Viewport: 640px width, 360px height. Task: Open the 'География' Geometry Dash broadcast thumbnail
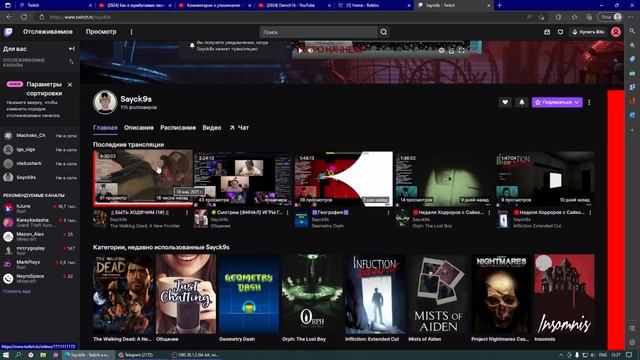344,178
